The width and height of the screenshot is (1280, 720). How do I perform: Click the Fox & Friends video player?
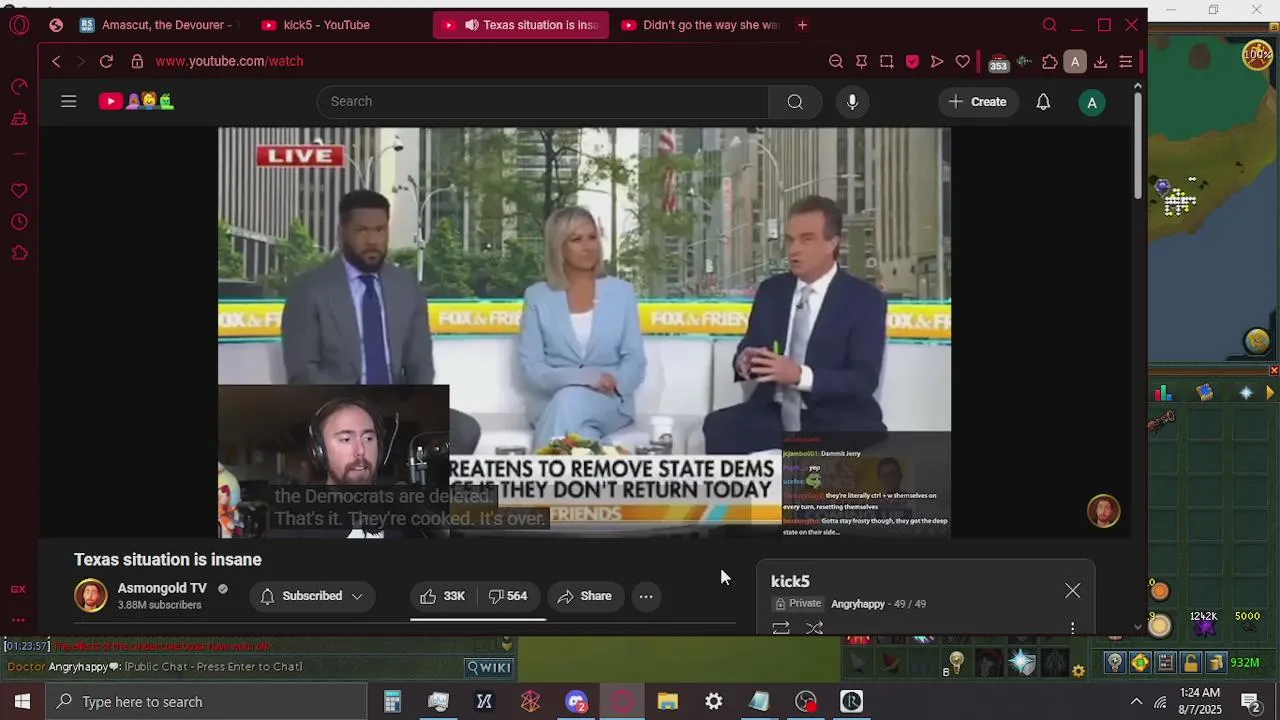pos(584,332)
